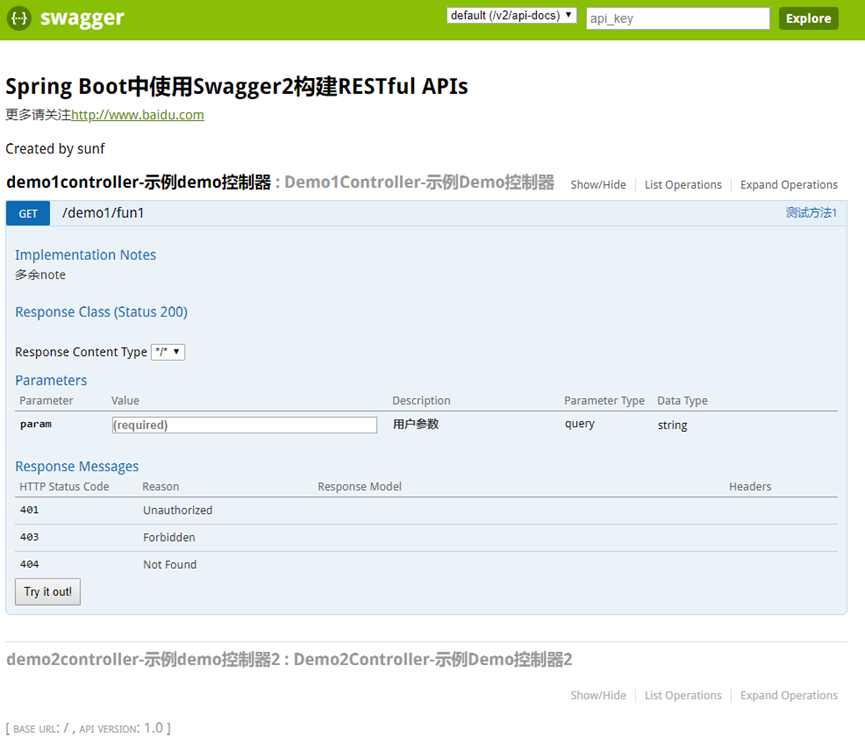Click List Operations for demo2controller
865x751 pixels.
coord(683,695)
